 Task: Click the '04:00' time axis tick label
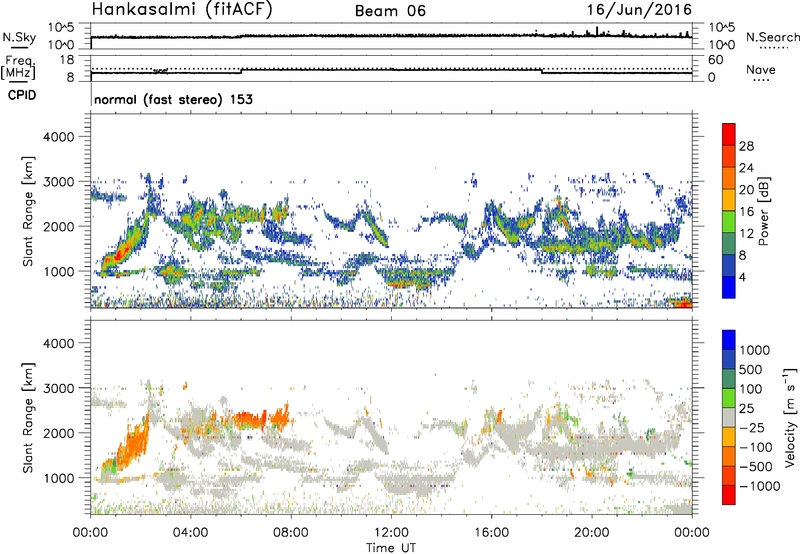tap(191, 533)
